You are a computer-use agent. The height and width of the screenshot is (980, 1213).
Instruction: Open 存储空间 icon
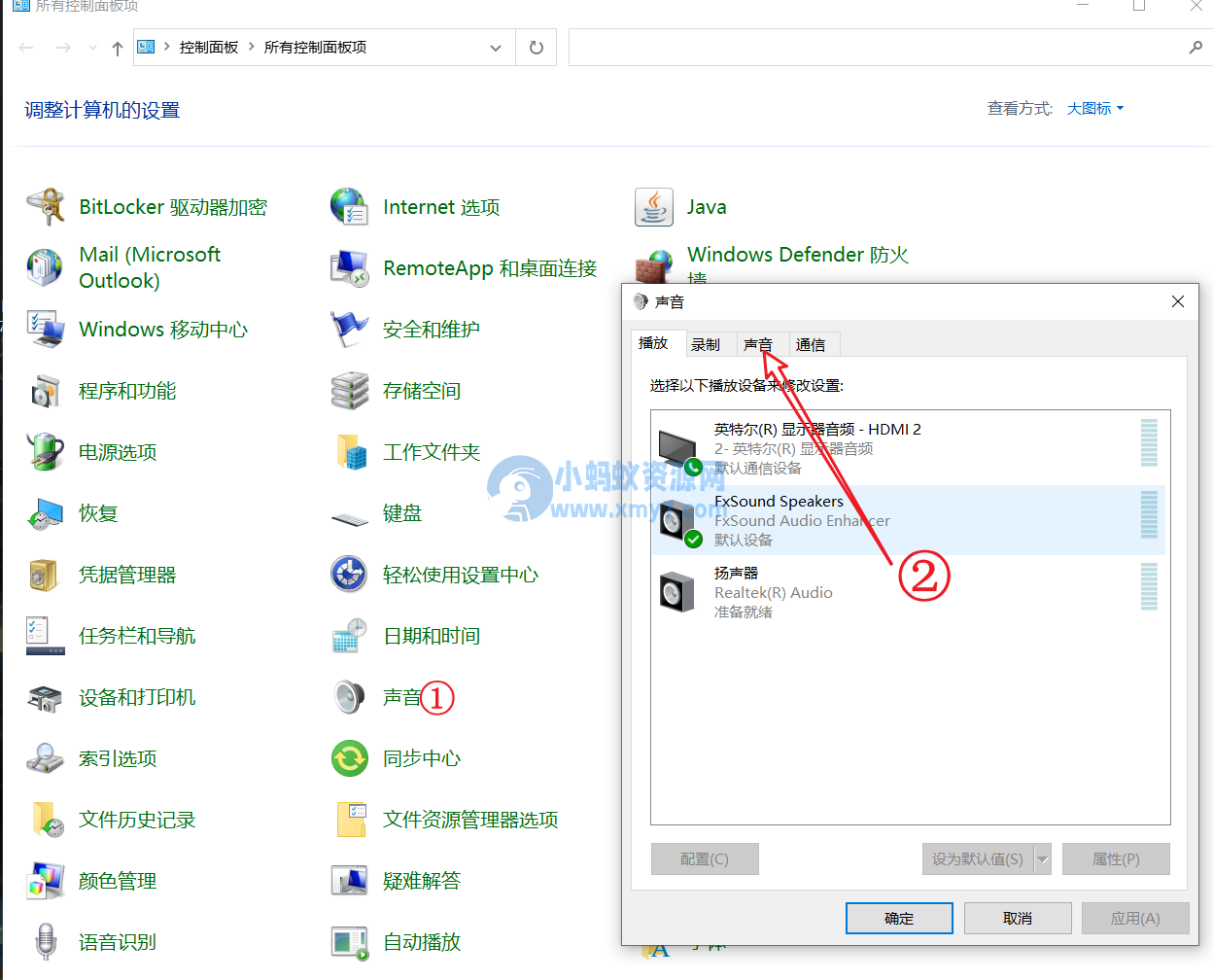point(350,391)
